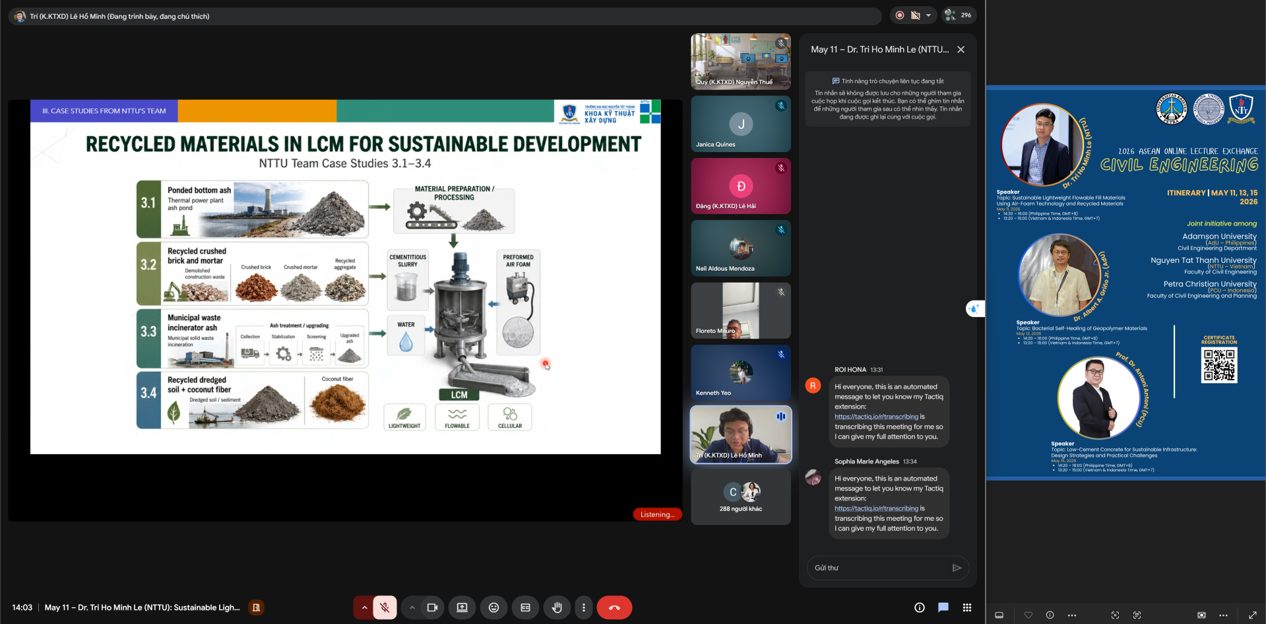1266x624 pixels.
Task: Open more options three-dot menu
Action: 583,607
